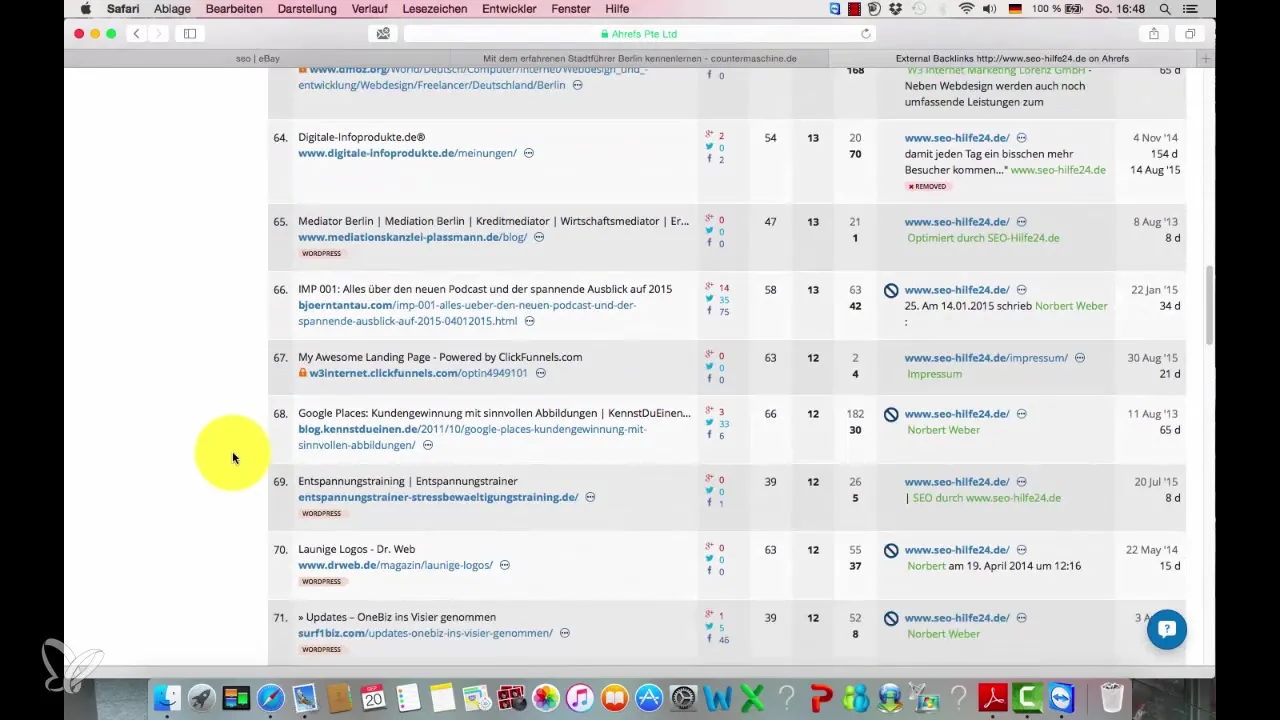The width and height of the screenshot is (1280, 720).
Task: Open iTunes music icon in dock
Action: [580, 696]
